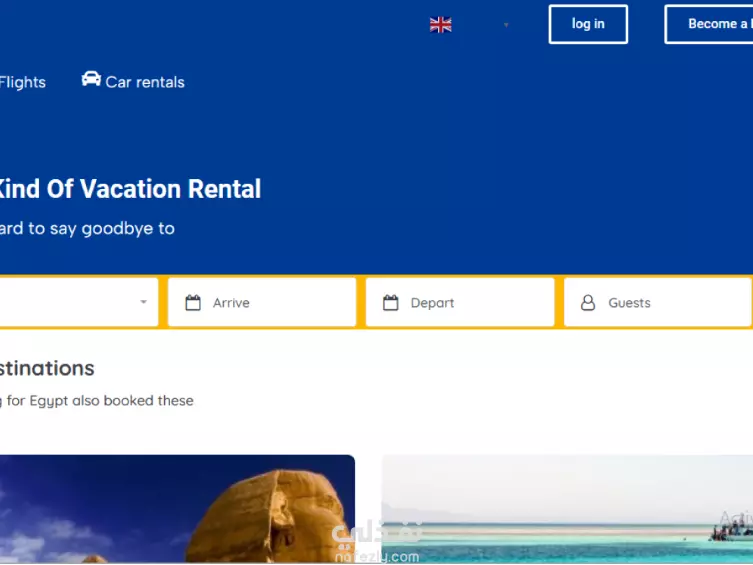Open the Sphinx destination thumbnail
This screenshot has height=565, width=753.
pyautogui.click(x=177, y=509)
